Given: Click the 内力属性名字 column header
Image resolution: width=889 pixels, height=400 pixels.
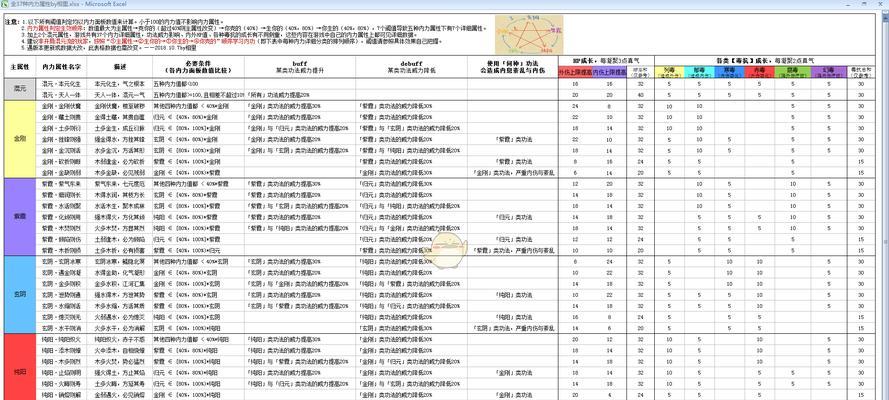Looking at the screenshot, I should pyautogui.click(x=62, y=67).
